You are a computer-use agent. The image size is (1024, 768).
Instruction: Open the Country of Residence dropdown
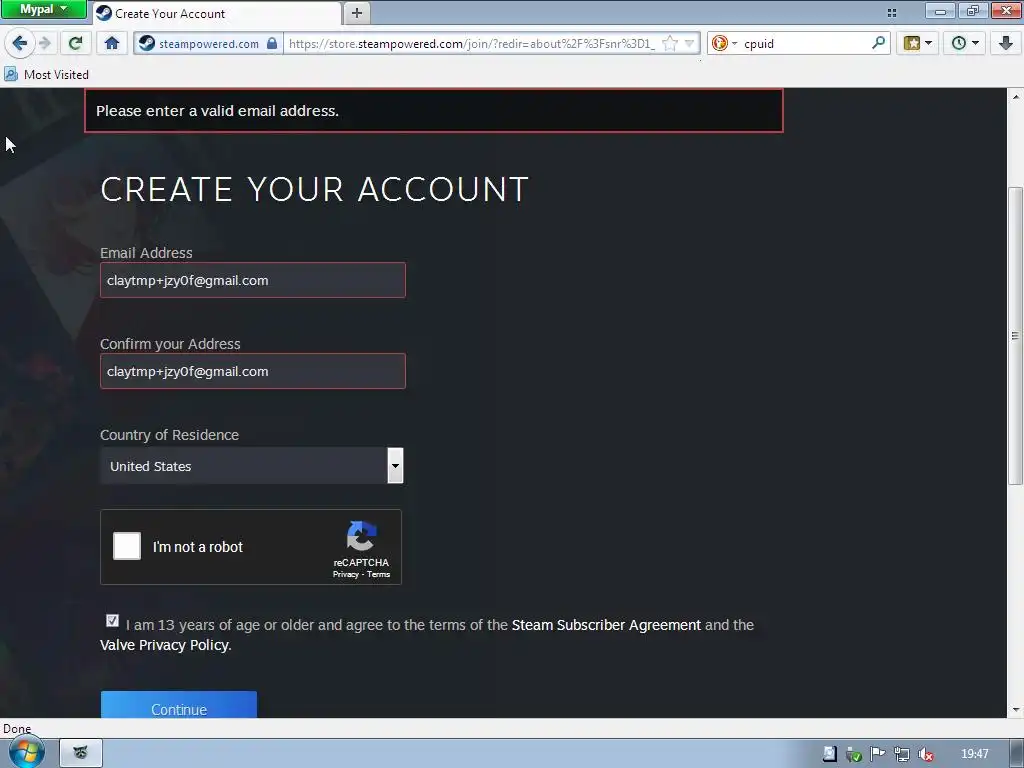pyautogui.click(x=251, y=466)
